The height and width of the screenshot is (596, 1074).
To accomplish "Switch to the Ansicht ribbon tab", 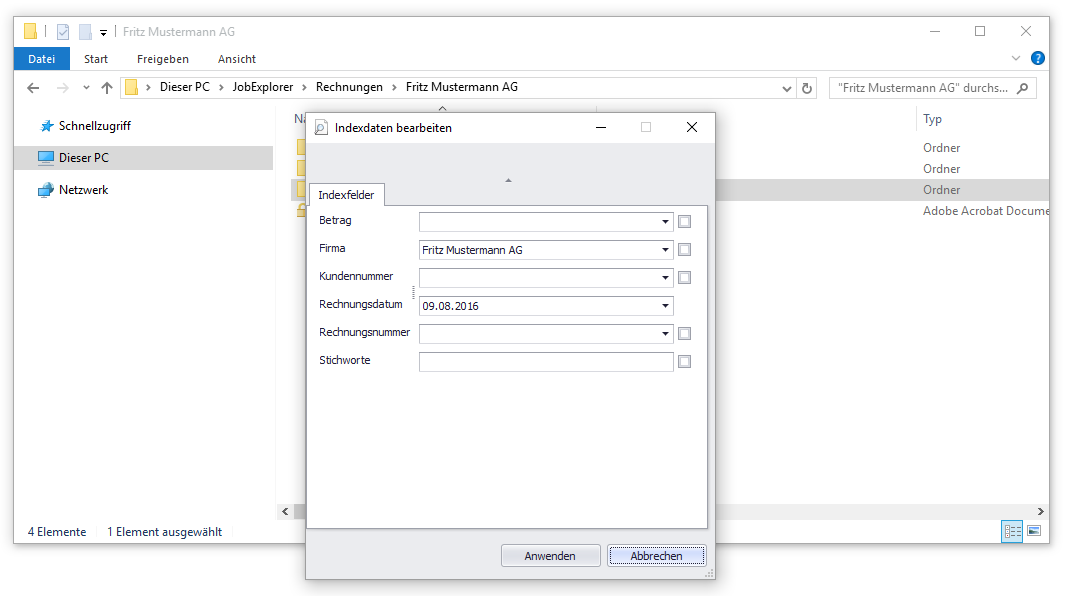I will pyautogui.click(x=236, y=59).
